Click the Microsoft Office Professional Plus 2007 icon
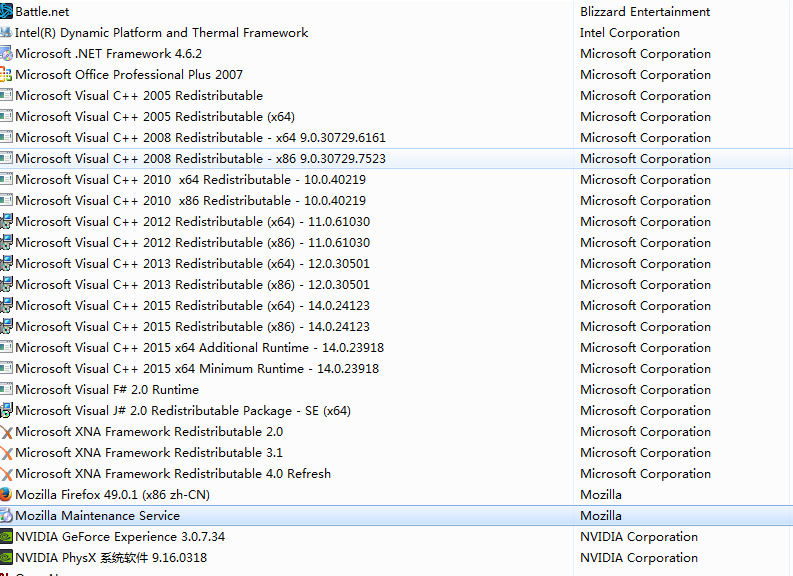This screenshot has height=576, width=793. [6, 74]
